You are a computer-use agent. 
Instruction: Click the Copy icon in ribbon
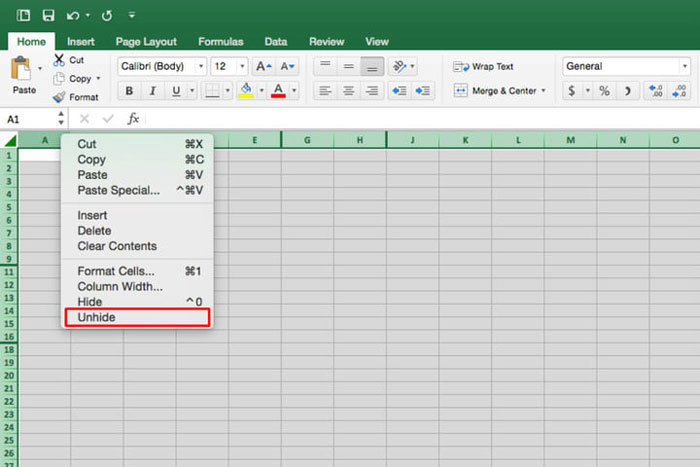(x=59, y=79)
